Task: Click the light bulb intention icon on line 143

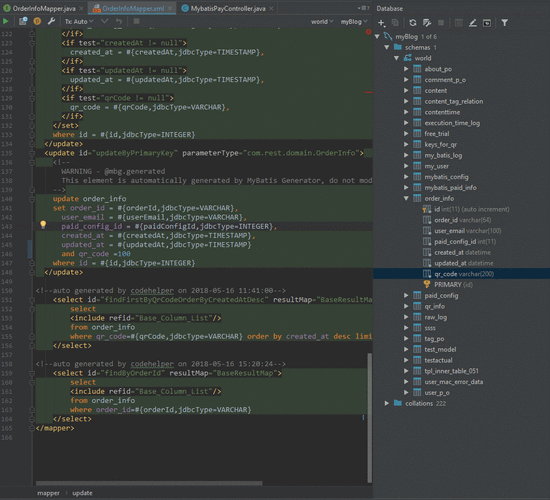Action: tap(43, 225)
